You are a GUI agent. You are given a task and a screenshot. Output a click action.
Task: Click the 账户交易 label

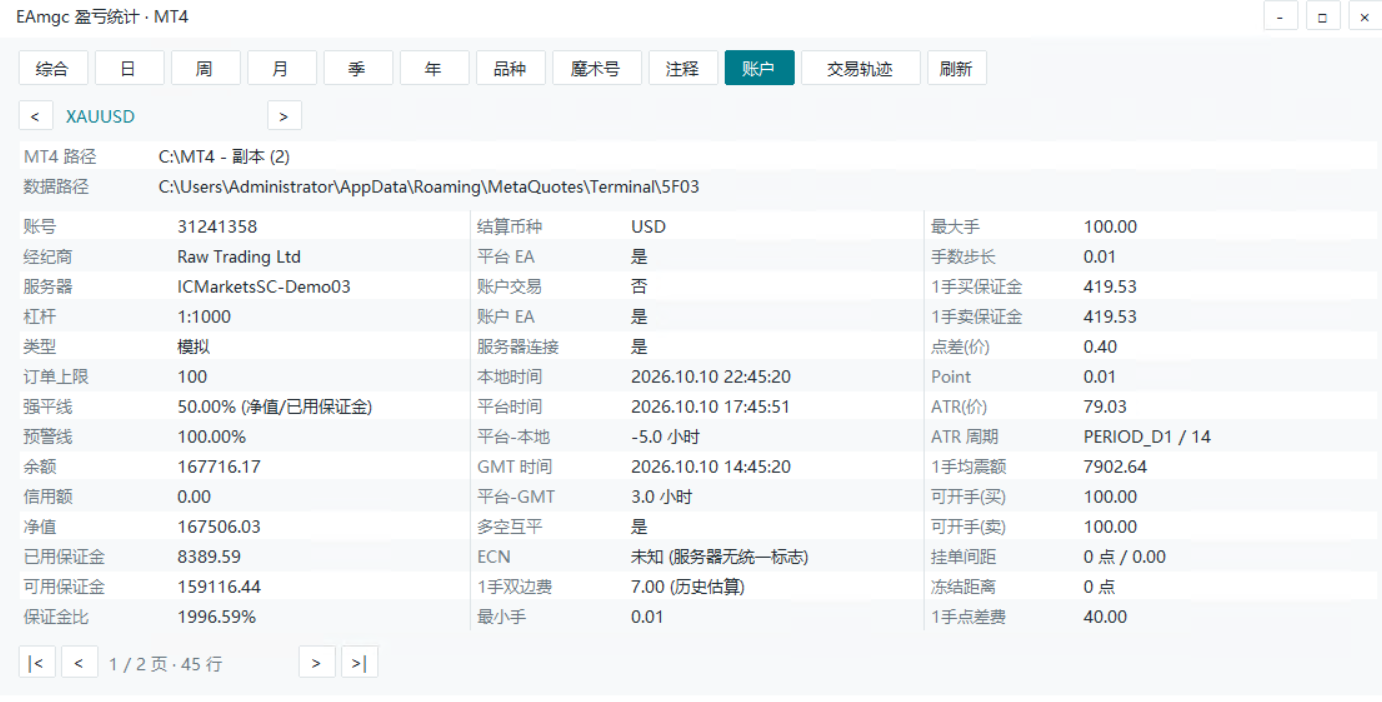coord(509,287)
